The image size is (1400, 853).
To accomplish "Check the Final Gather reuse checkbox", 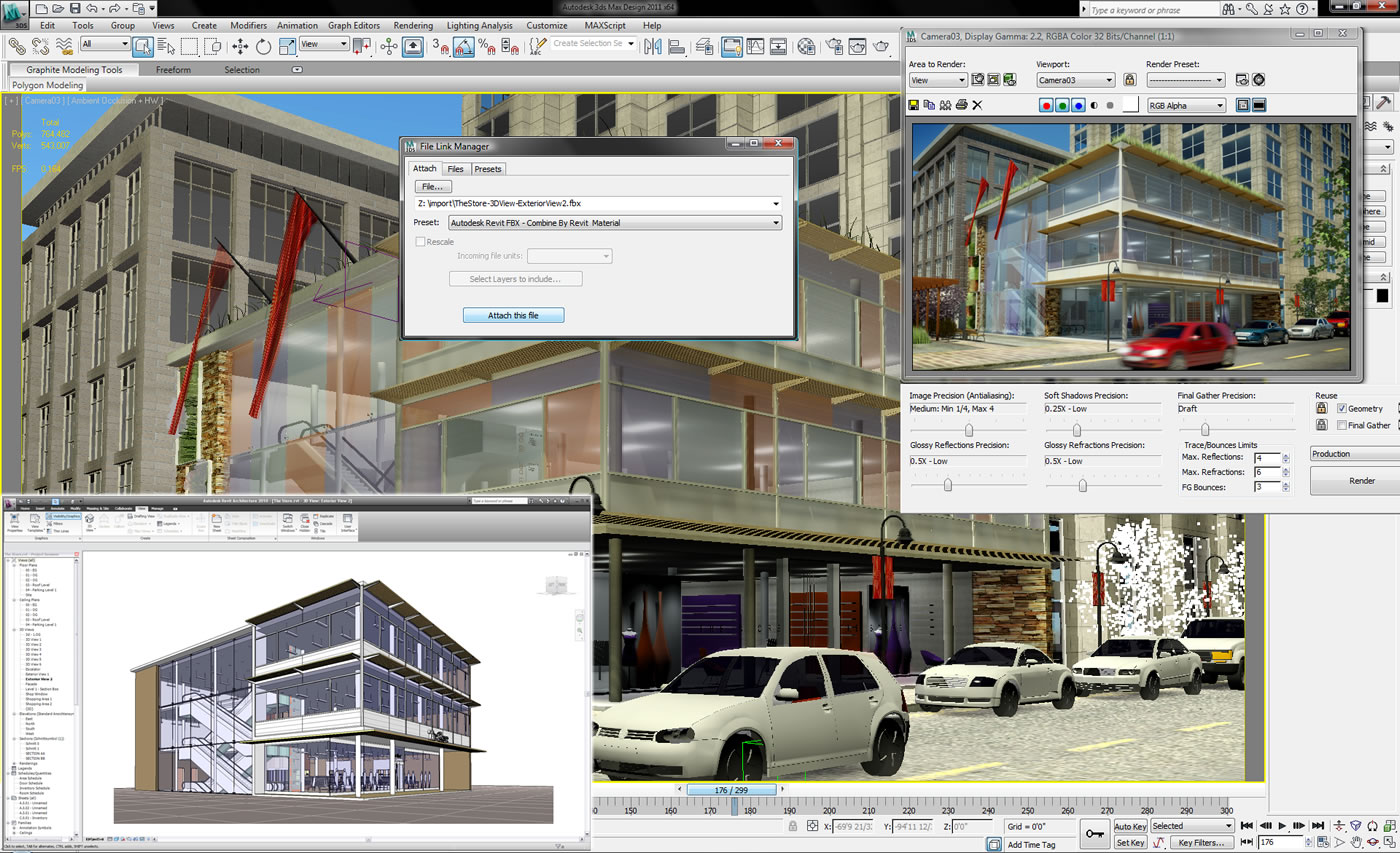I will point(1342,425).
